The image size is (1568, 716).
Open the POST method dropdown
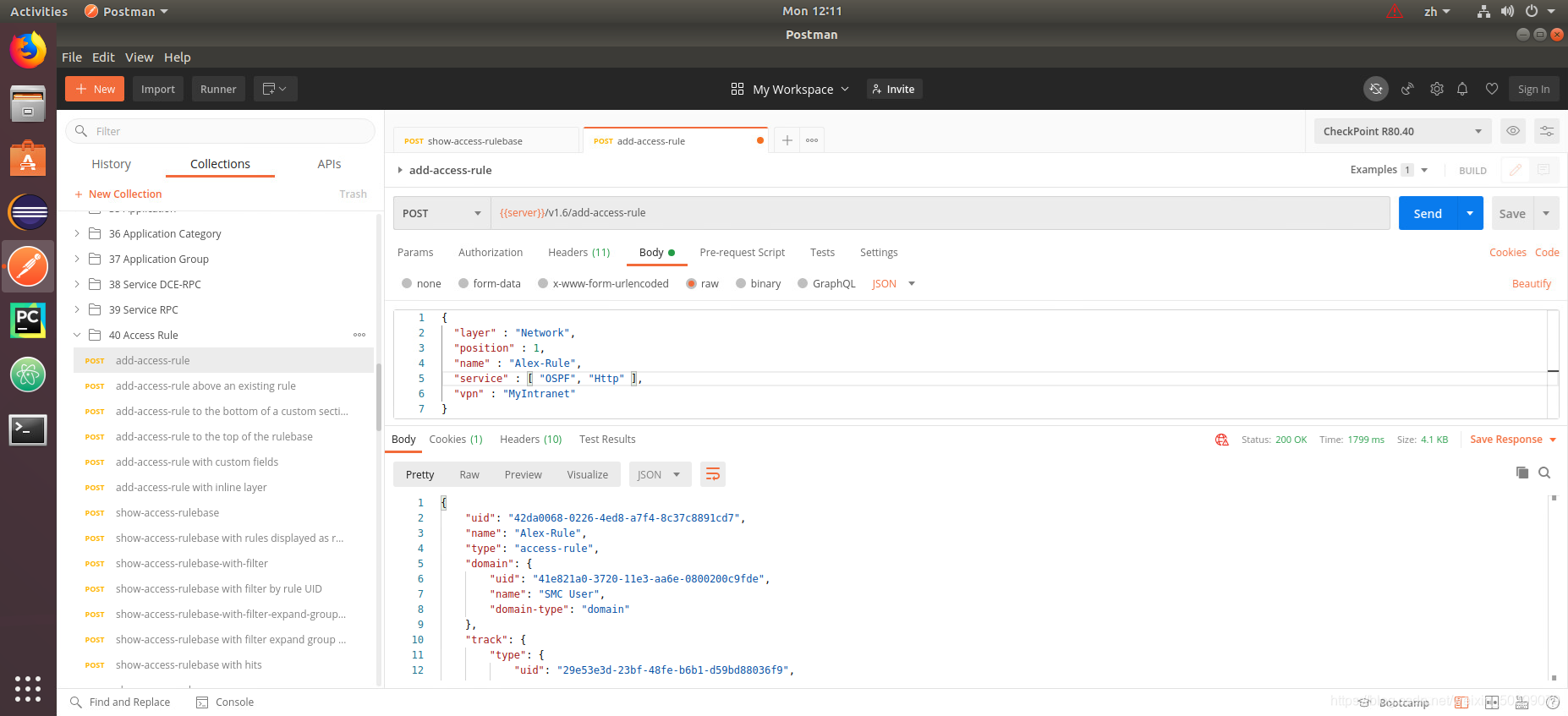point(442,213)
